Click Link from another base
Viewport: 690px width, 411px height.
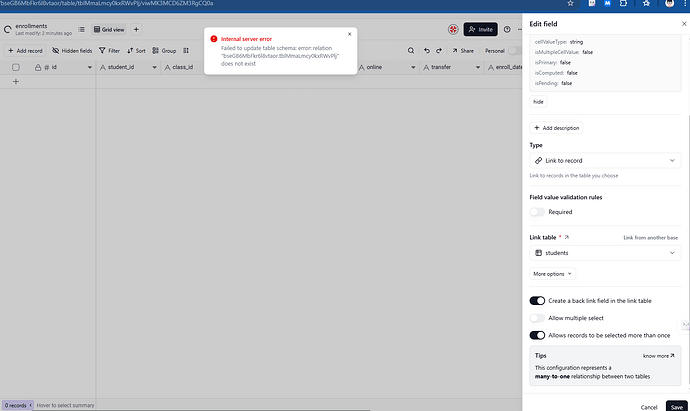coord(651,237)
